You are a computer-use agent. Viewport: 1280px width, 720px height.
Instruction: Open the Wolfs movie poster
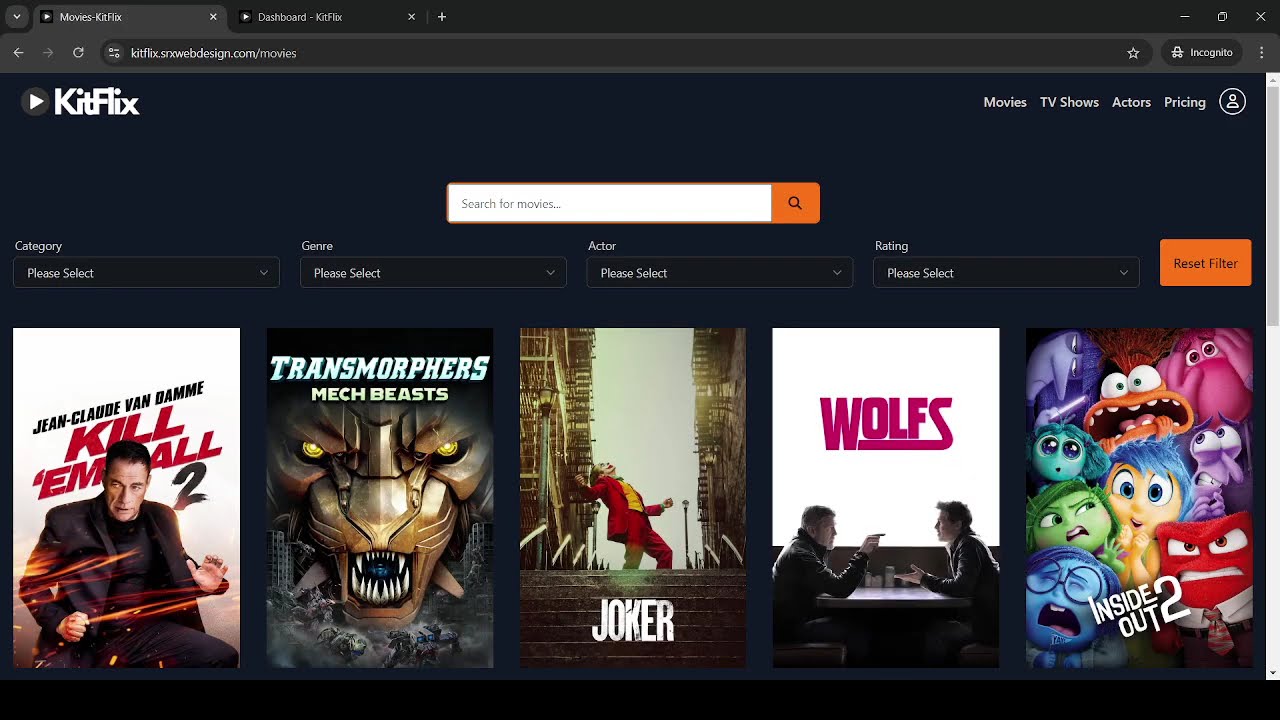point(886,498)
